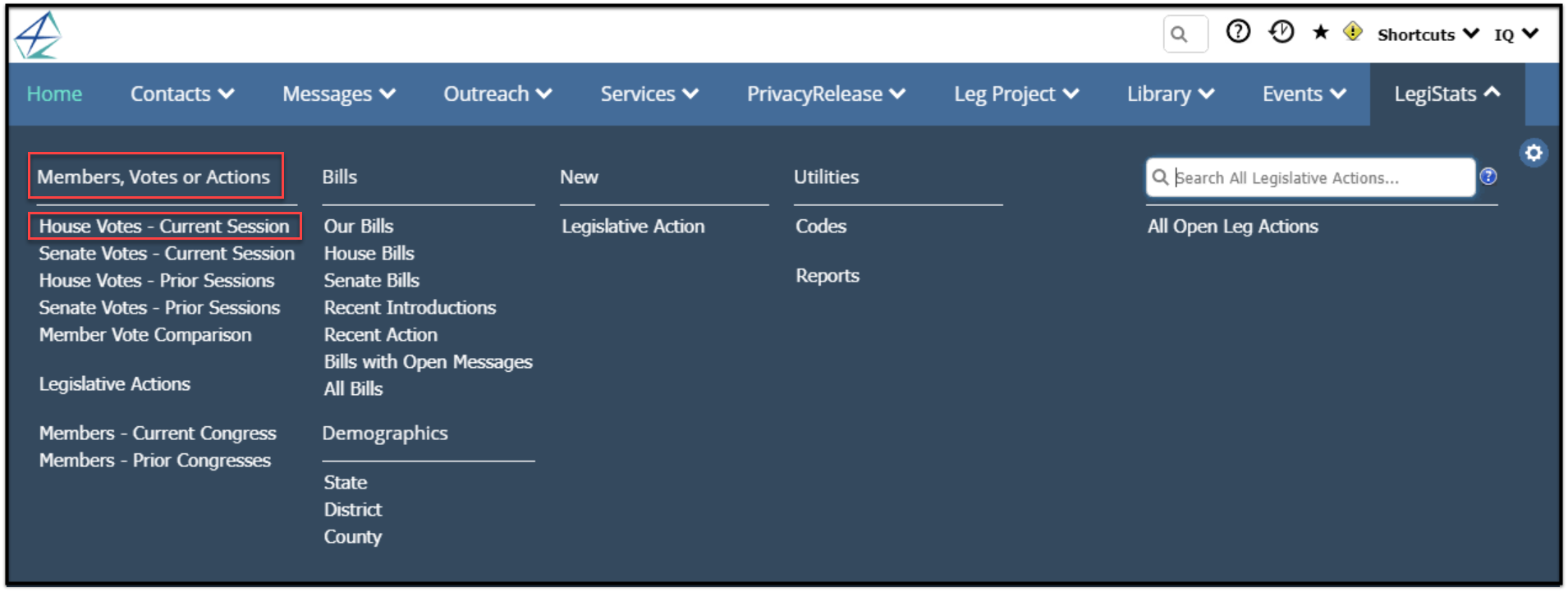Open the help question mark icon
The image size is (1568, 592).
[1237, 32]
